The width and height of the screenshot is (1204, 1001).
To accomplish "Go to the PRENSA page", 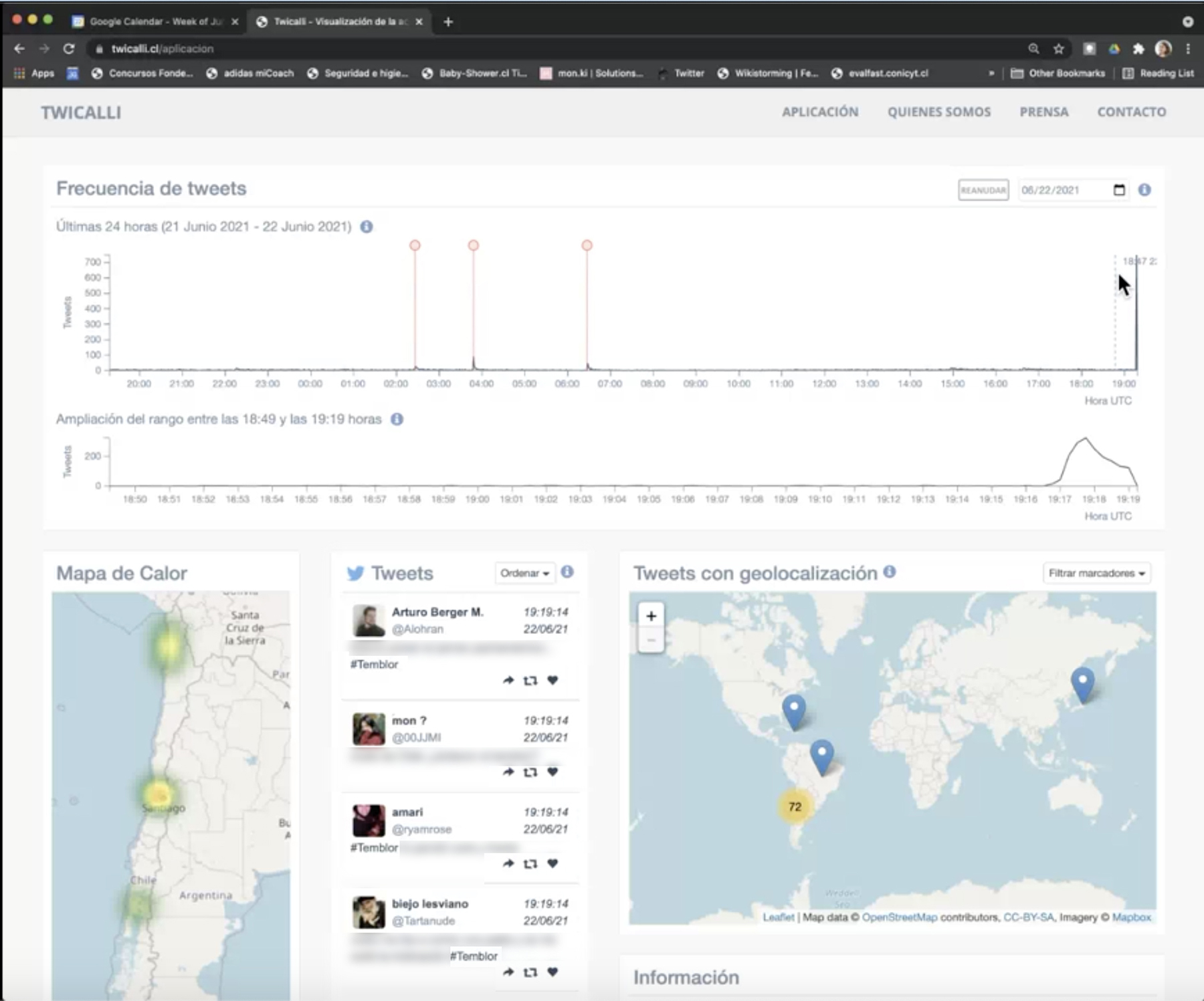I will coord(1043,112).
